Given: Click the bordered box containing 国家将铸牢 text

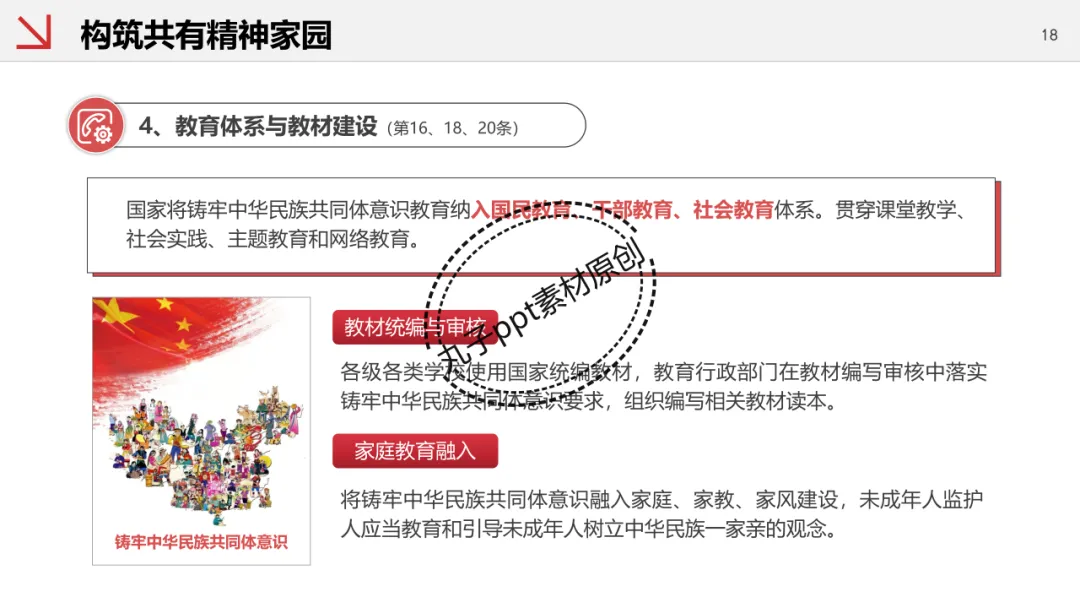Looking at the screenshot, I should coord(541,226).
